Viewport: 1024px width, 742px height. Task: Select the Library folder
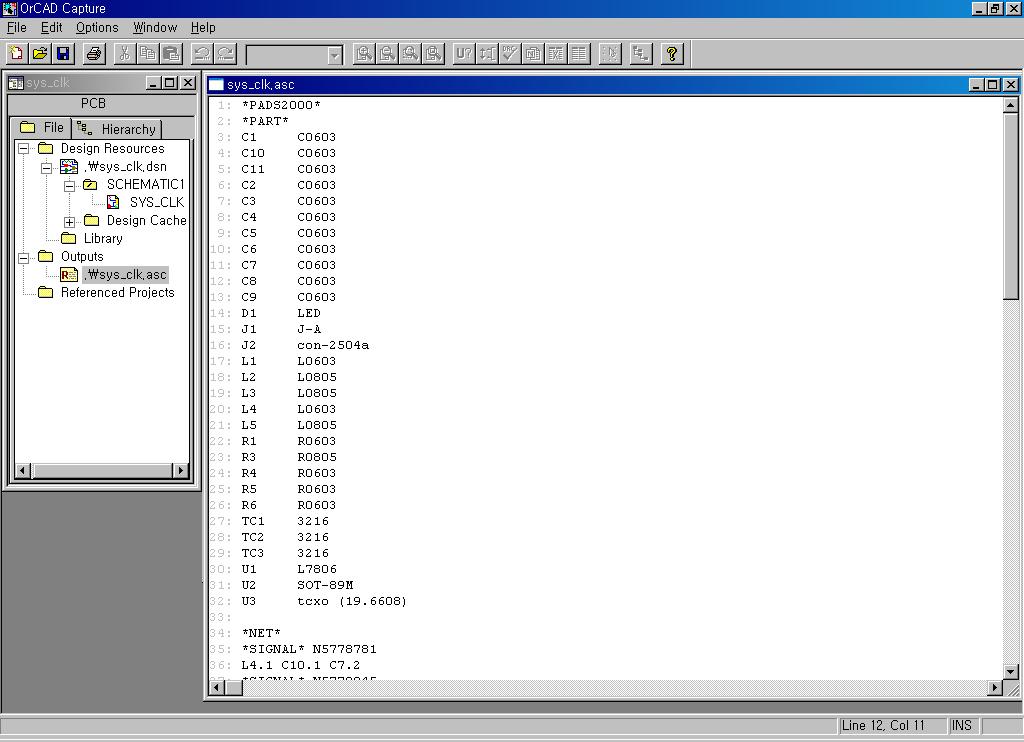click(x=103, y=238)
